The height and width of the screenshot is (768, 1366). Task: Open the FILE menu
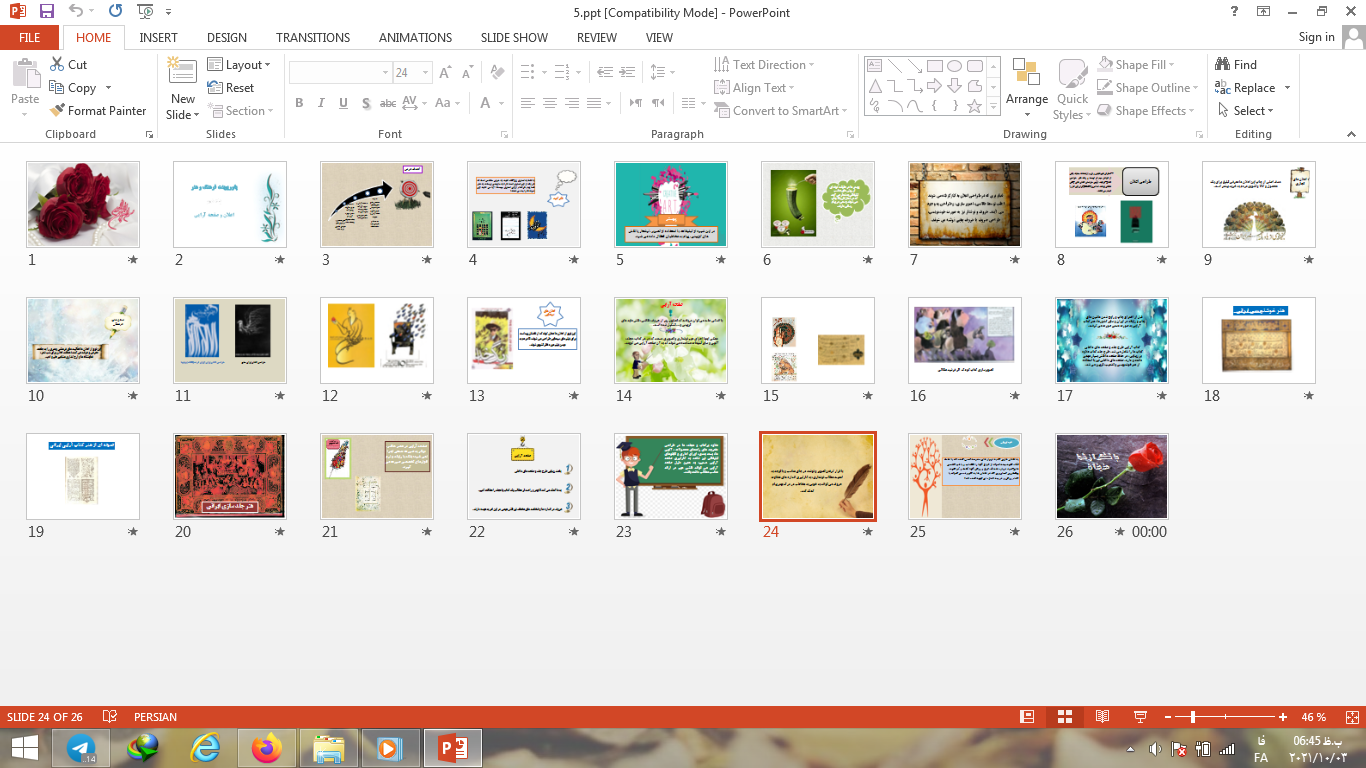(x=30, y=38)
